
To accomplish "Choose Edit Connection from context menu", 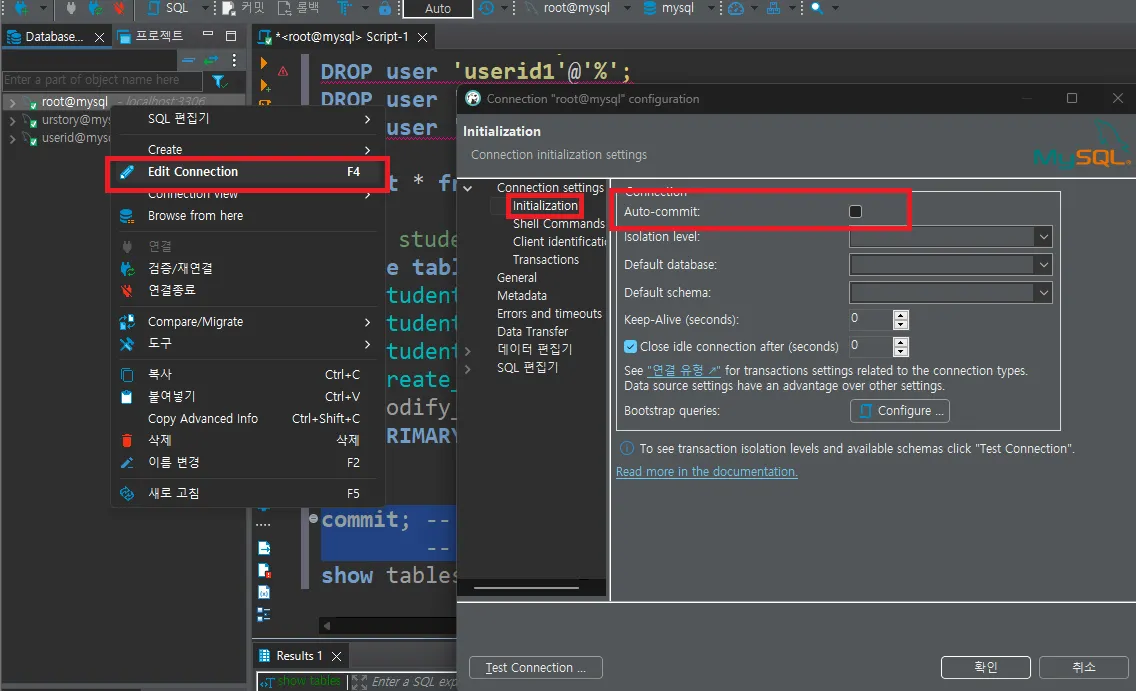I will 248,172.
